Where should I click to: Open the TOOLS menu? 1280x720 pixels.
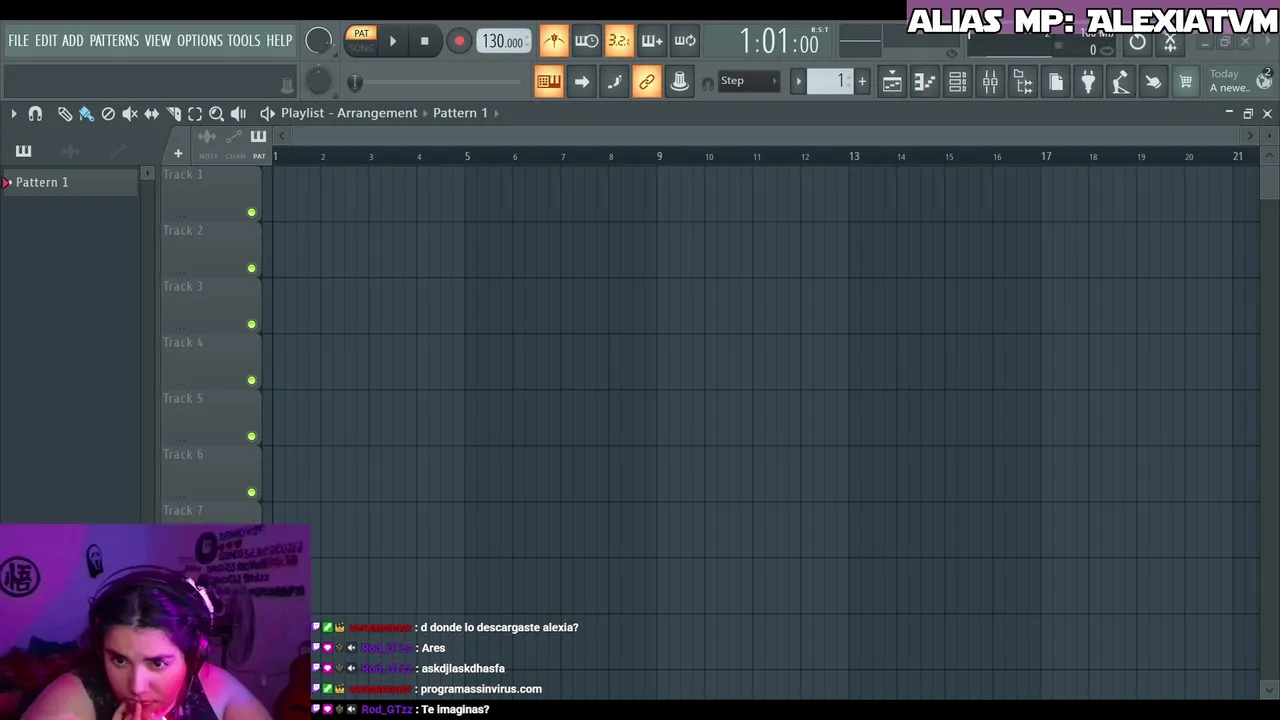(243, 40)
